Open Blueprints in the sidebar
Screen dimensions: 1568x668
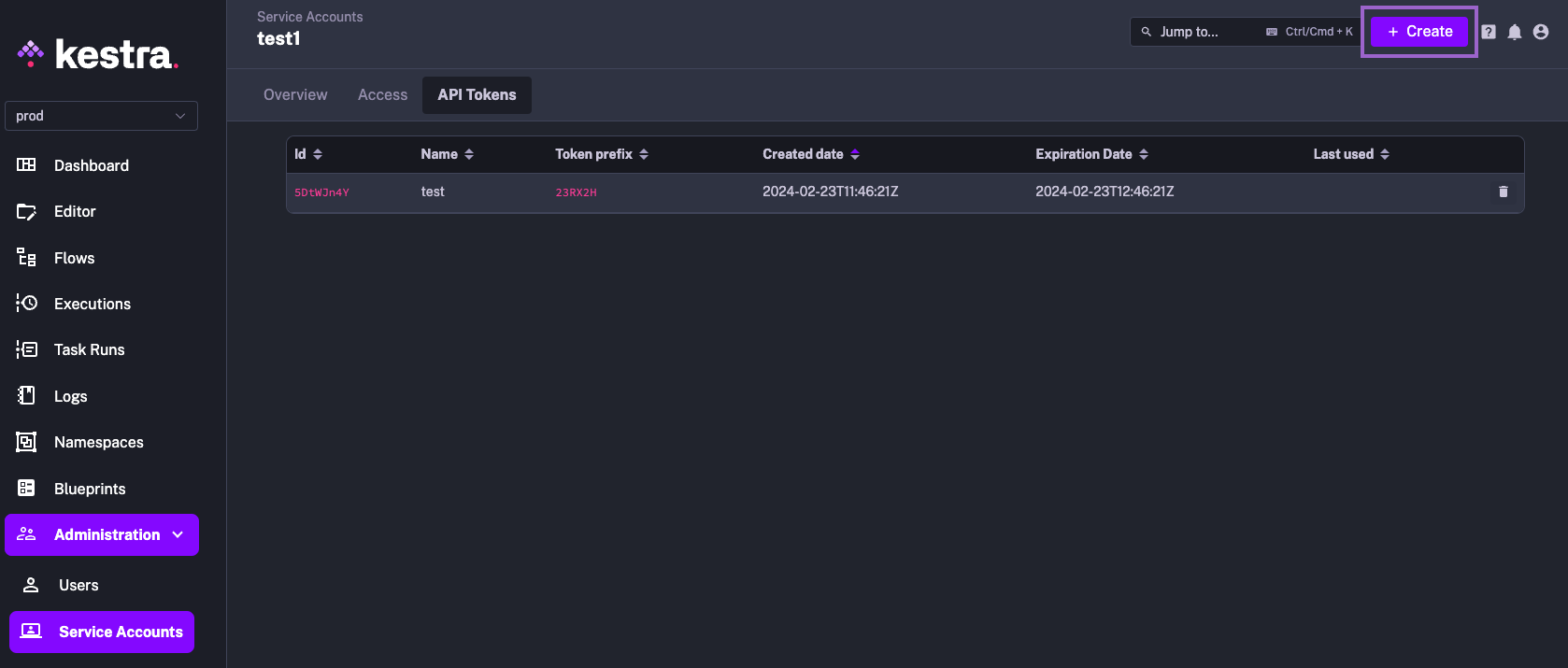89,489
